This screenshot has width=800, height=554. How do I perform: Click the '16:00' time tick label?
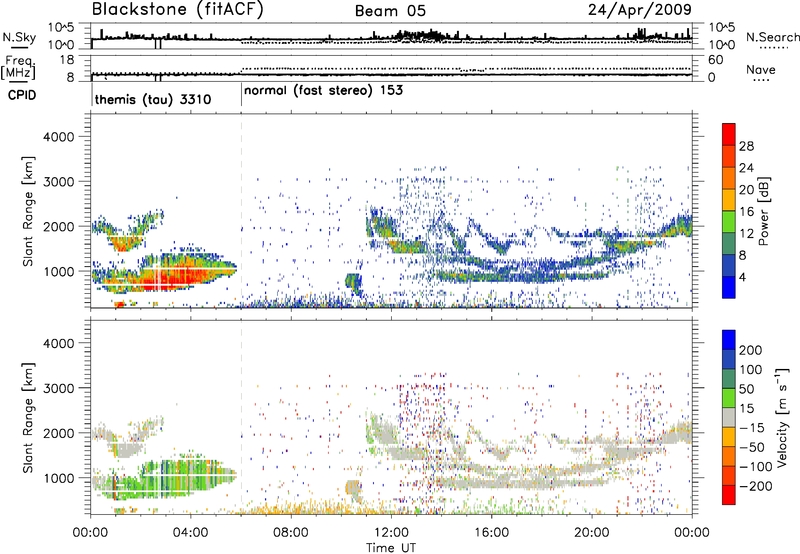pyautogui.click(x=491, y=533)
